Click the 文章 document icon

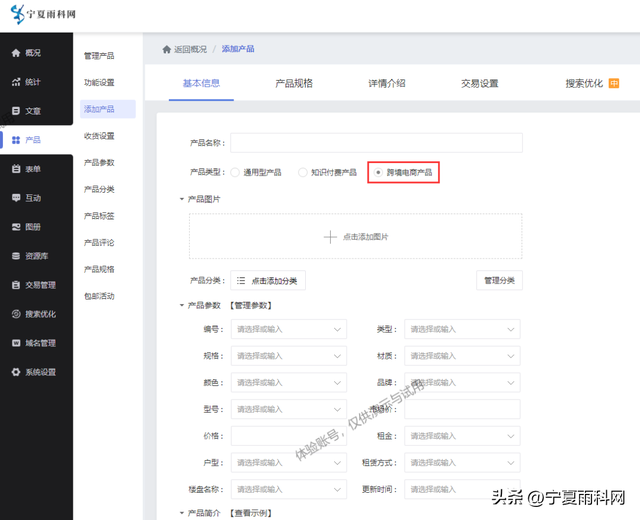(x=16, y=111)
